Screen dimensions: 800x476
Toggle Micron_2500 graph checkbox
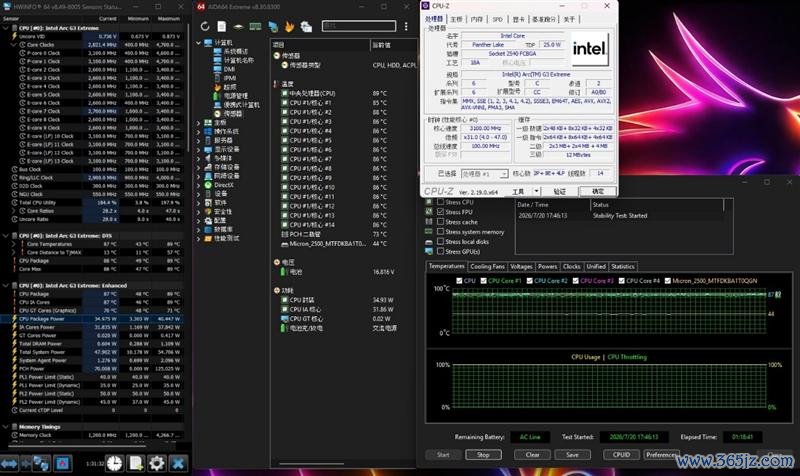coord(667,281)
